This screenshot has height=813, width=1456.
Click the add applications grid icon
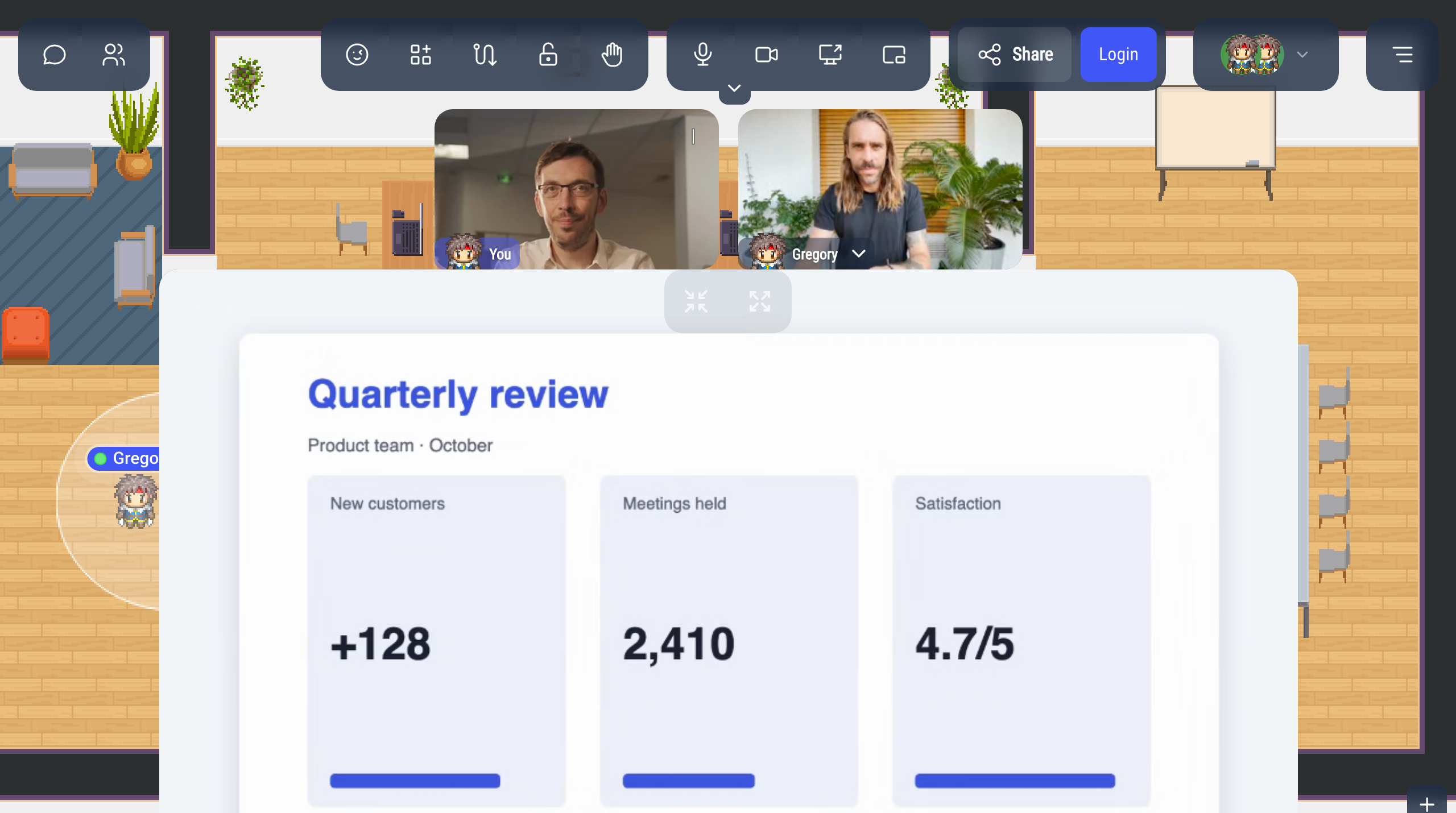click(421, 55)
